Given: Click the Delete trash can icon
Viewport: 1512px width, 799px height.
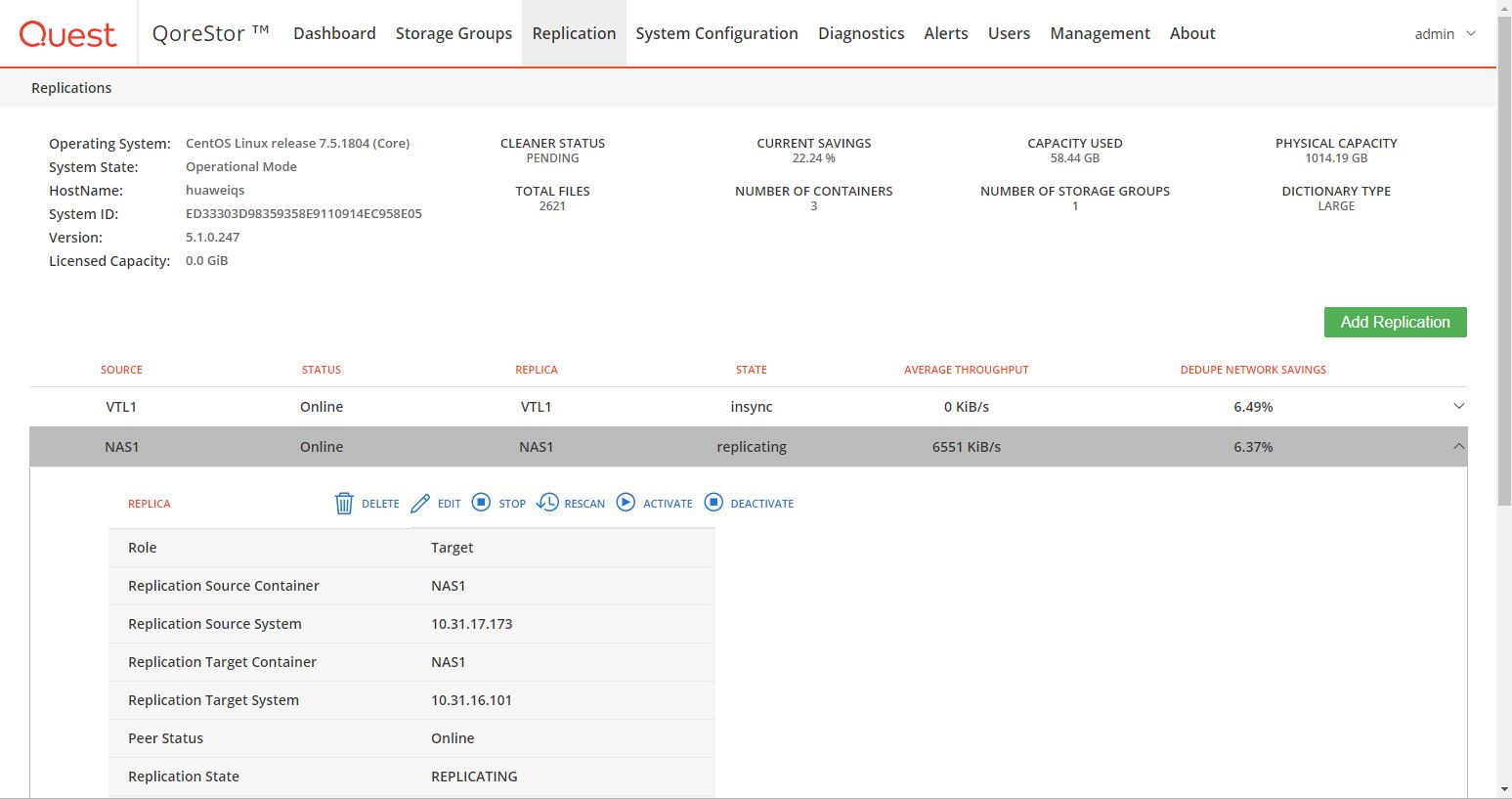Looking at the screenshot, I should tap(344, 503).
